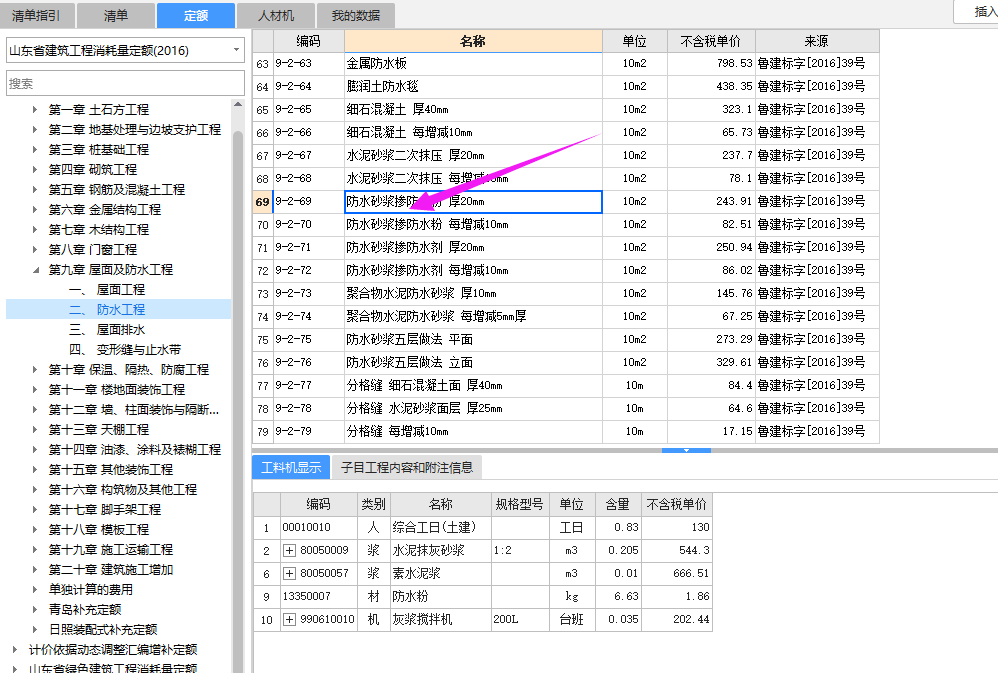Click the tree scrollbar up arrow
998x673 pixels.
tap(238, 104)
